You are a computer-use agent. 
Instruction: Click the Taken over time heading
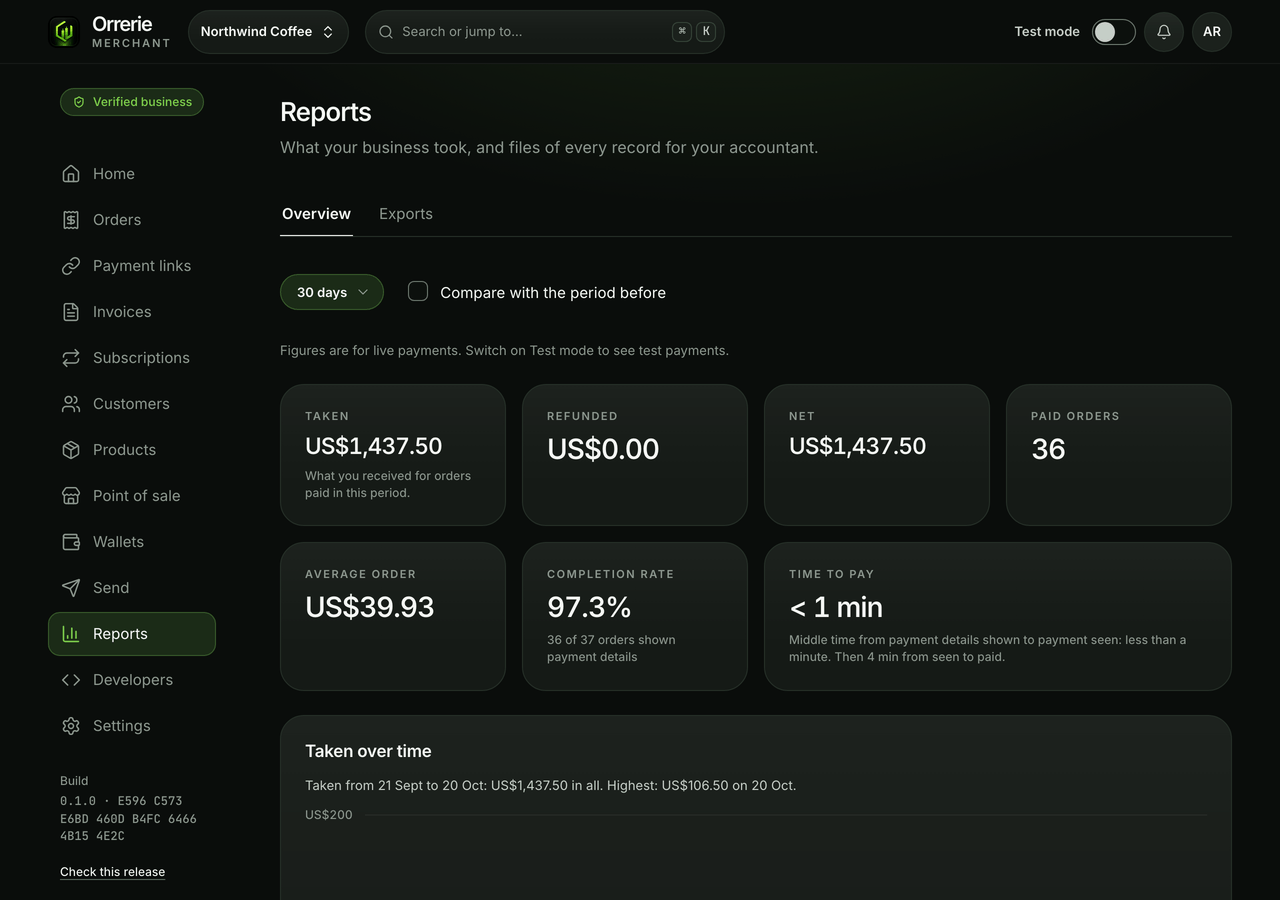click(368, 751)
